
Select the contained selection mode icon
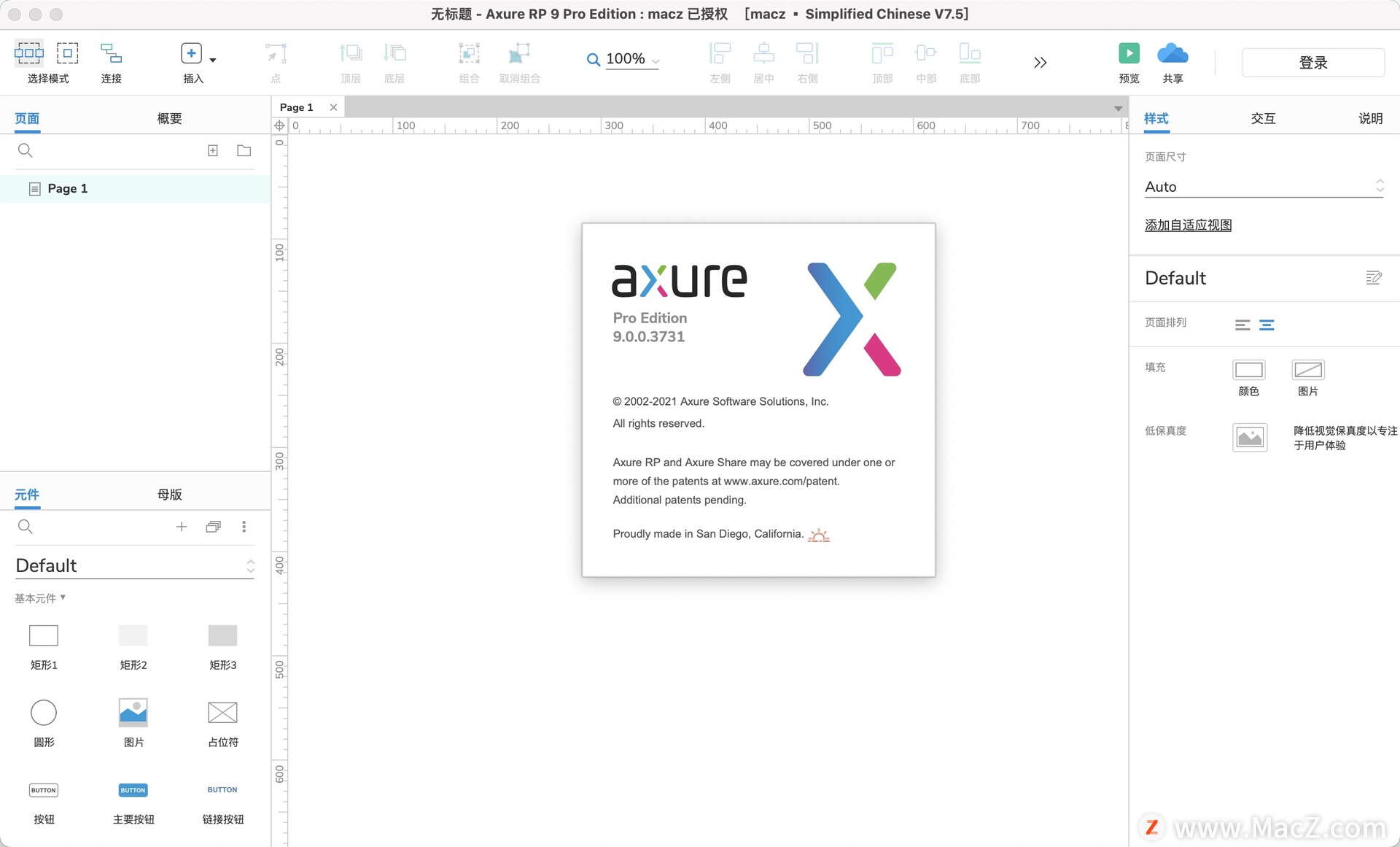67,53
